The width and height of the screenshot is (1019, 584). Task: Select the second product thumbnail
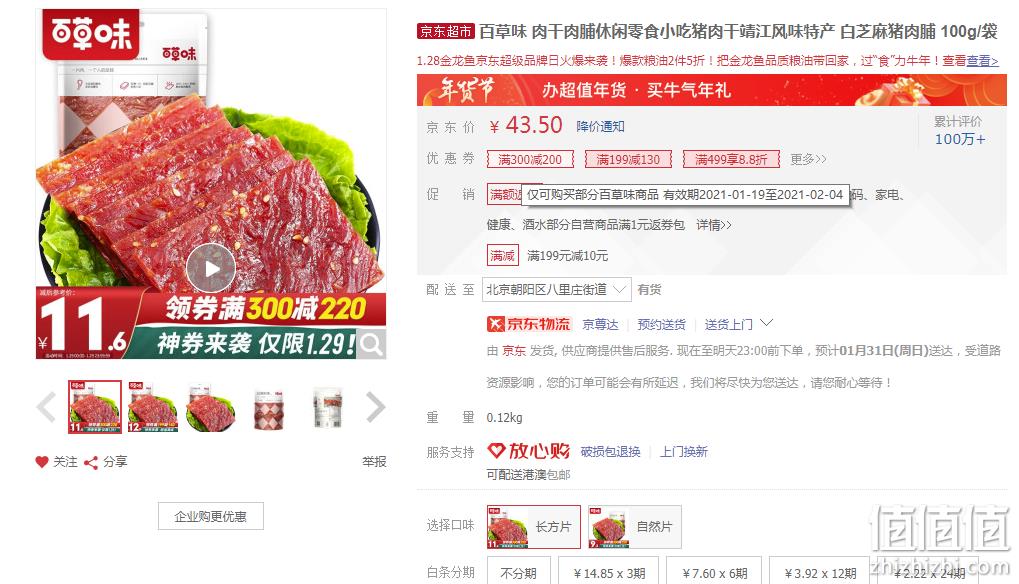point(153,407)
